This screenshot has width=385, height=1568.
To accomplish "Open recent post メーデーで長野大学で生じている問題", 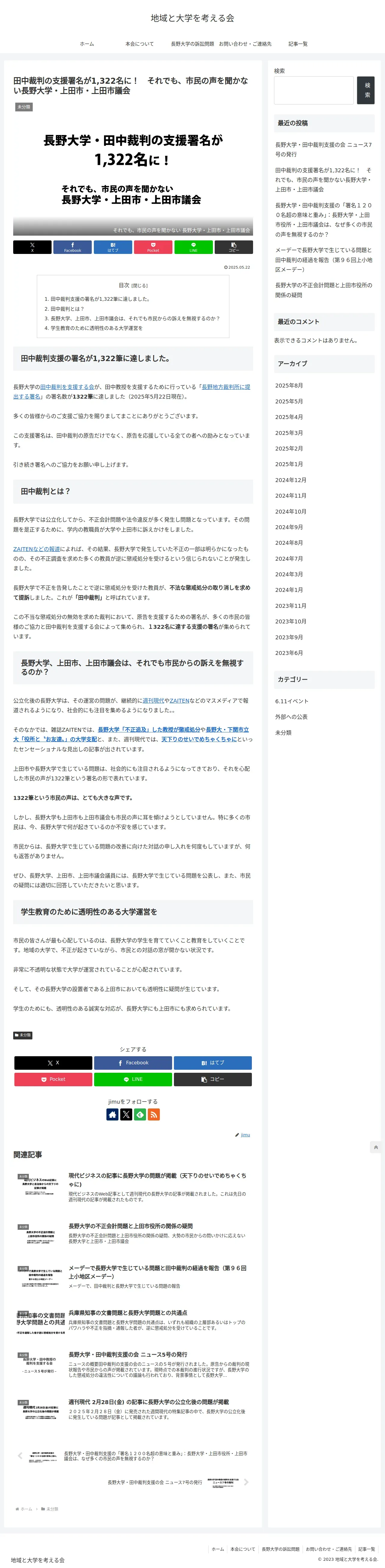I will click(x=324, y=259).
